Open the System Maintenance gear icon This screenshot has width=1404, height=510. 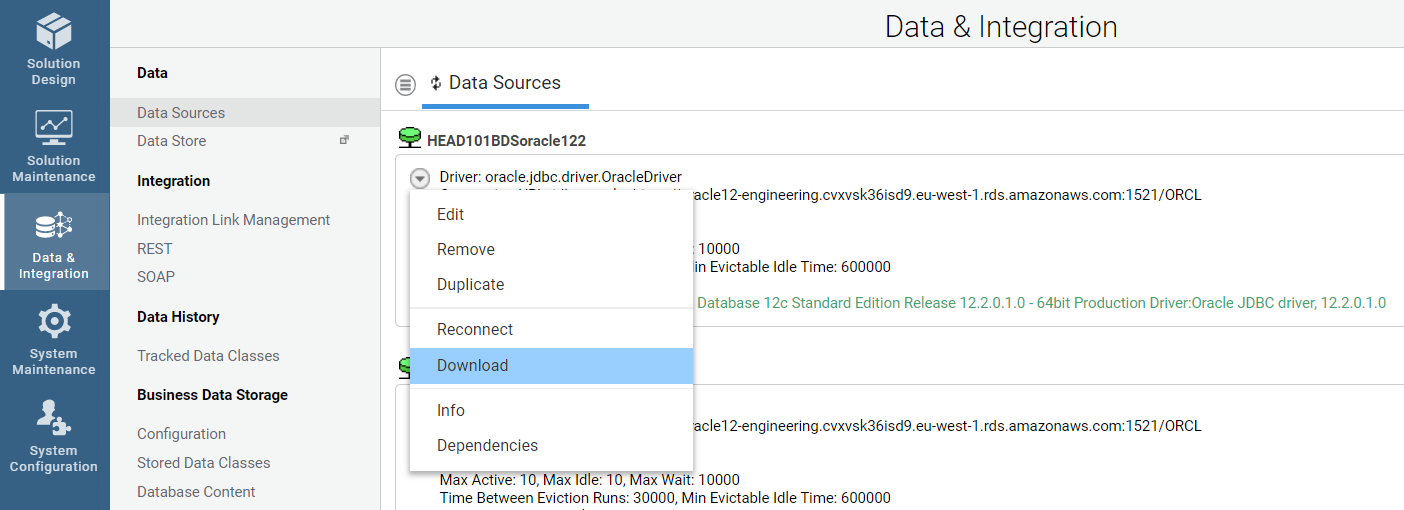point(54,321)
